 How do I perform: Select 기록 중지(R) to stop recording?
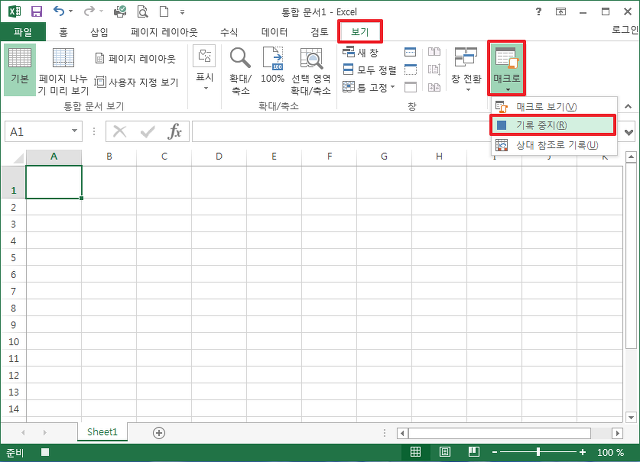click(x=553, y=125)
